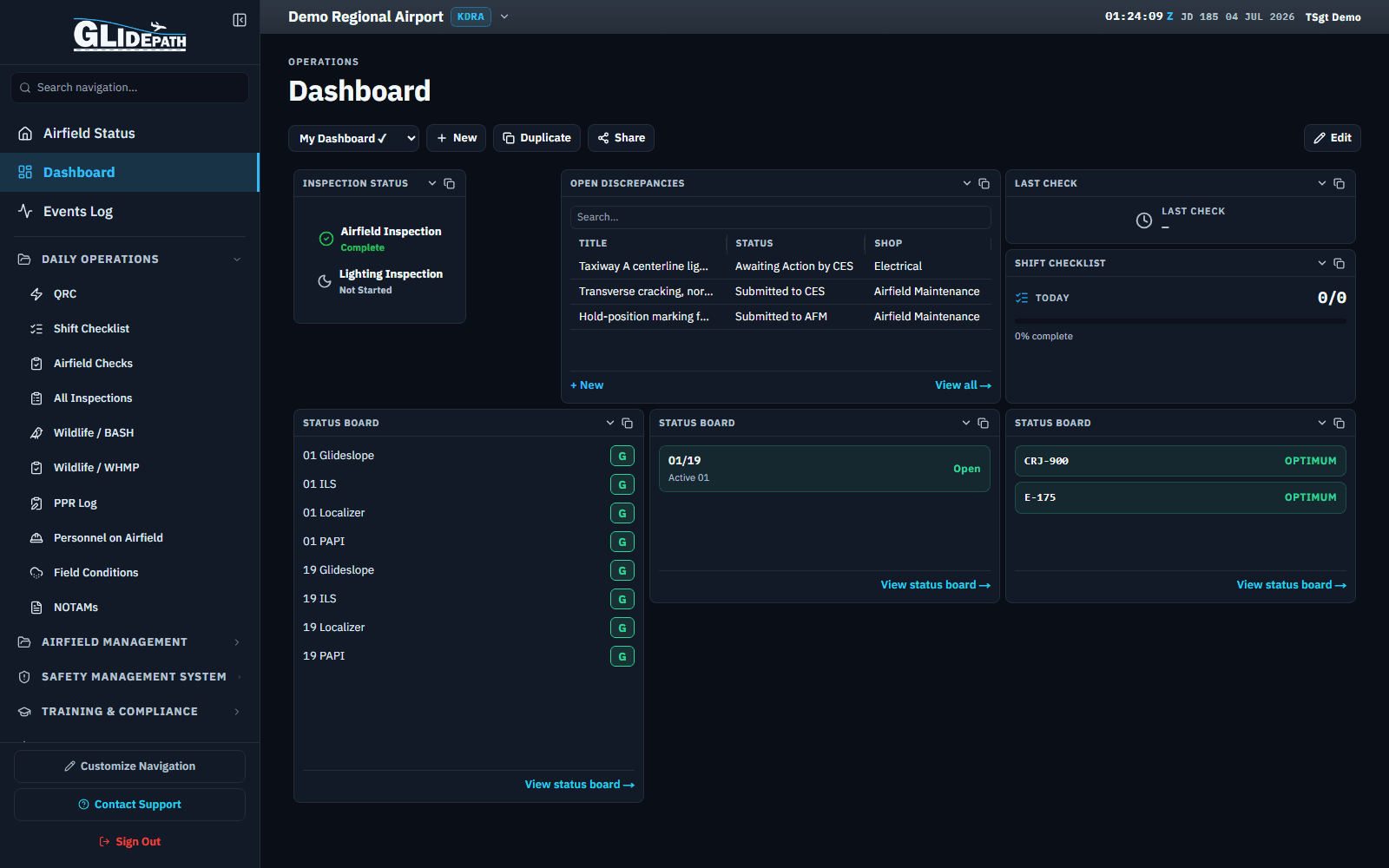Toggle 01 Localizer G status badge
The height and width of the screenshot is (868, 1389).
click(622, 513)
